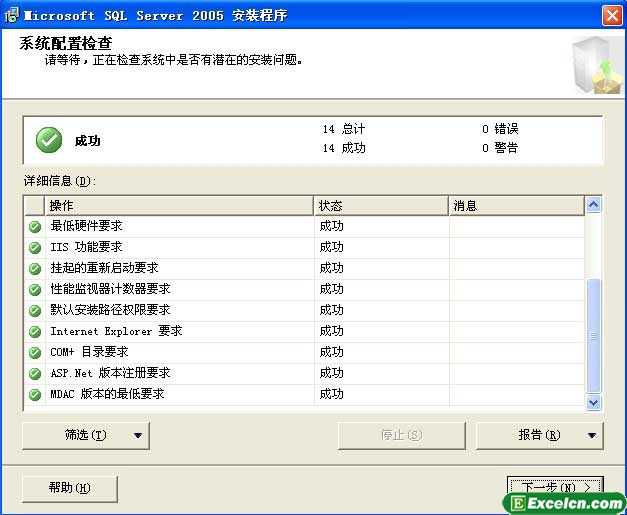Open help with the 帮助(H) button
The height and width of the screenshot is (515, 627).
point(70,488)
